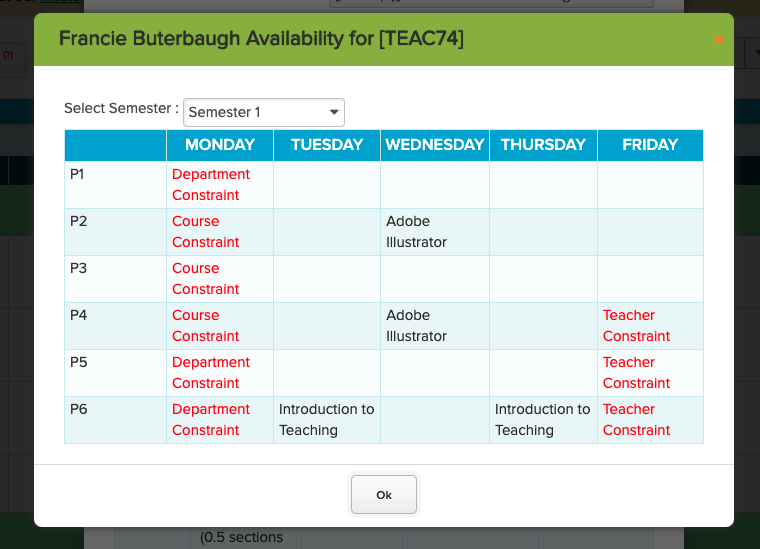This screenshot has height=549, width=760.
Task: Click Introduction to Teaching on Thursday P6
Action: click(x=542, y=420)
